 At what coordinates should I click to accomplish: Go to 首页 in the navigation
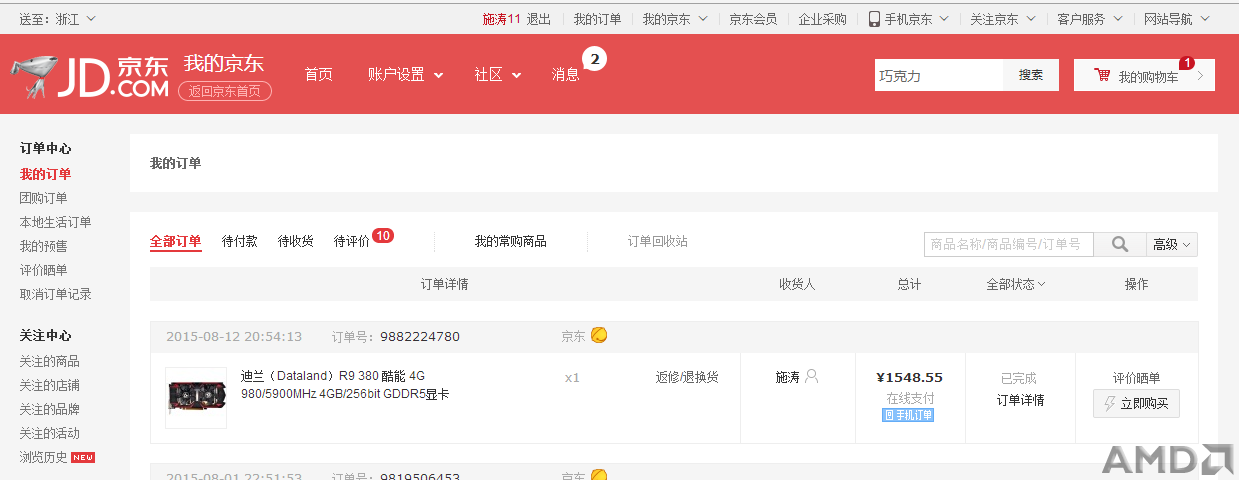coord(319,75)
